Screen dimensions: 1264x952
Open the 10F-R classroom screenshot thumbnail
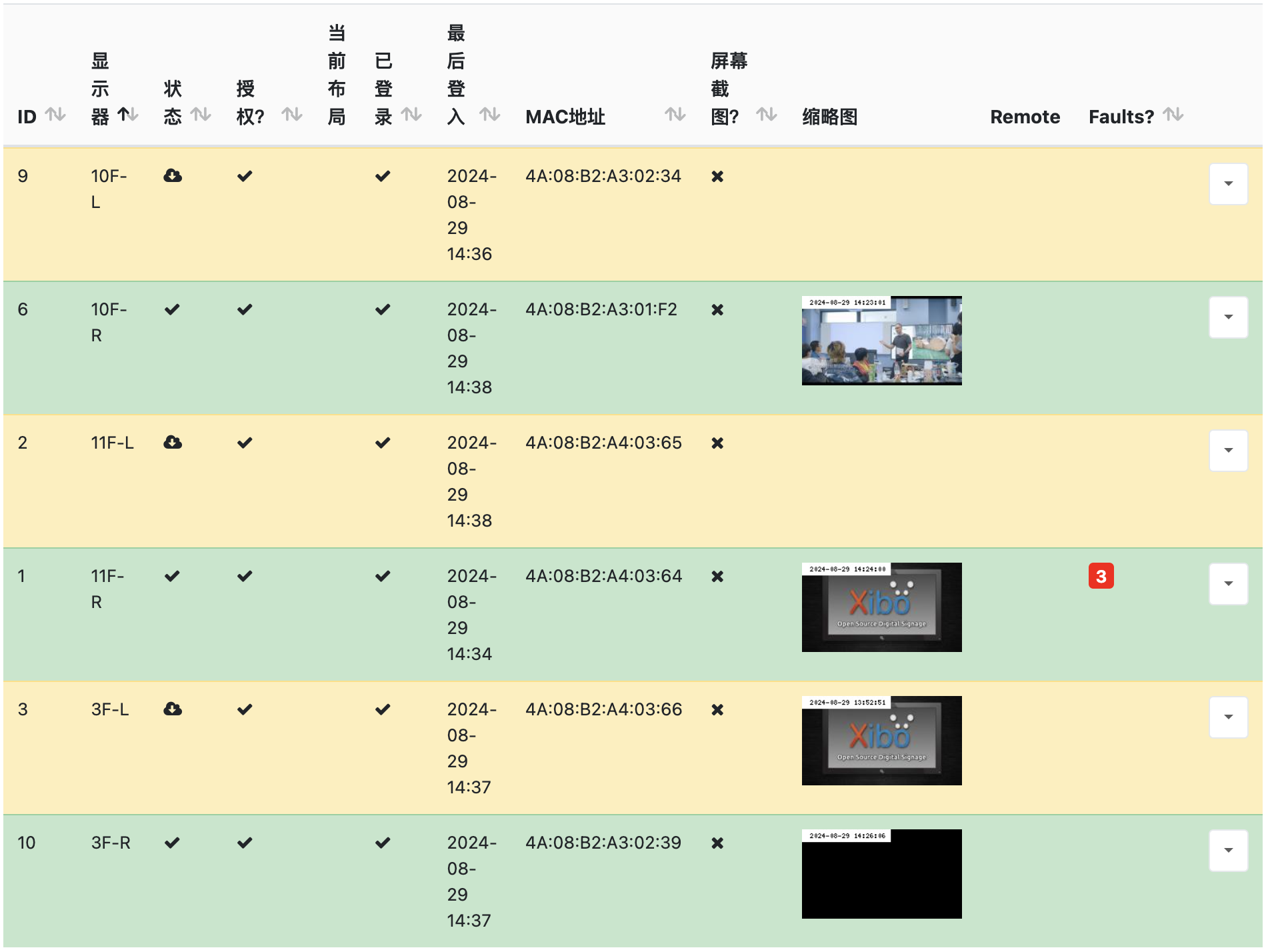point(881,341)
